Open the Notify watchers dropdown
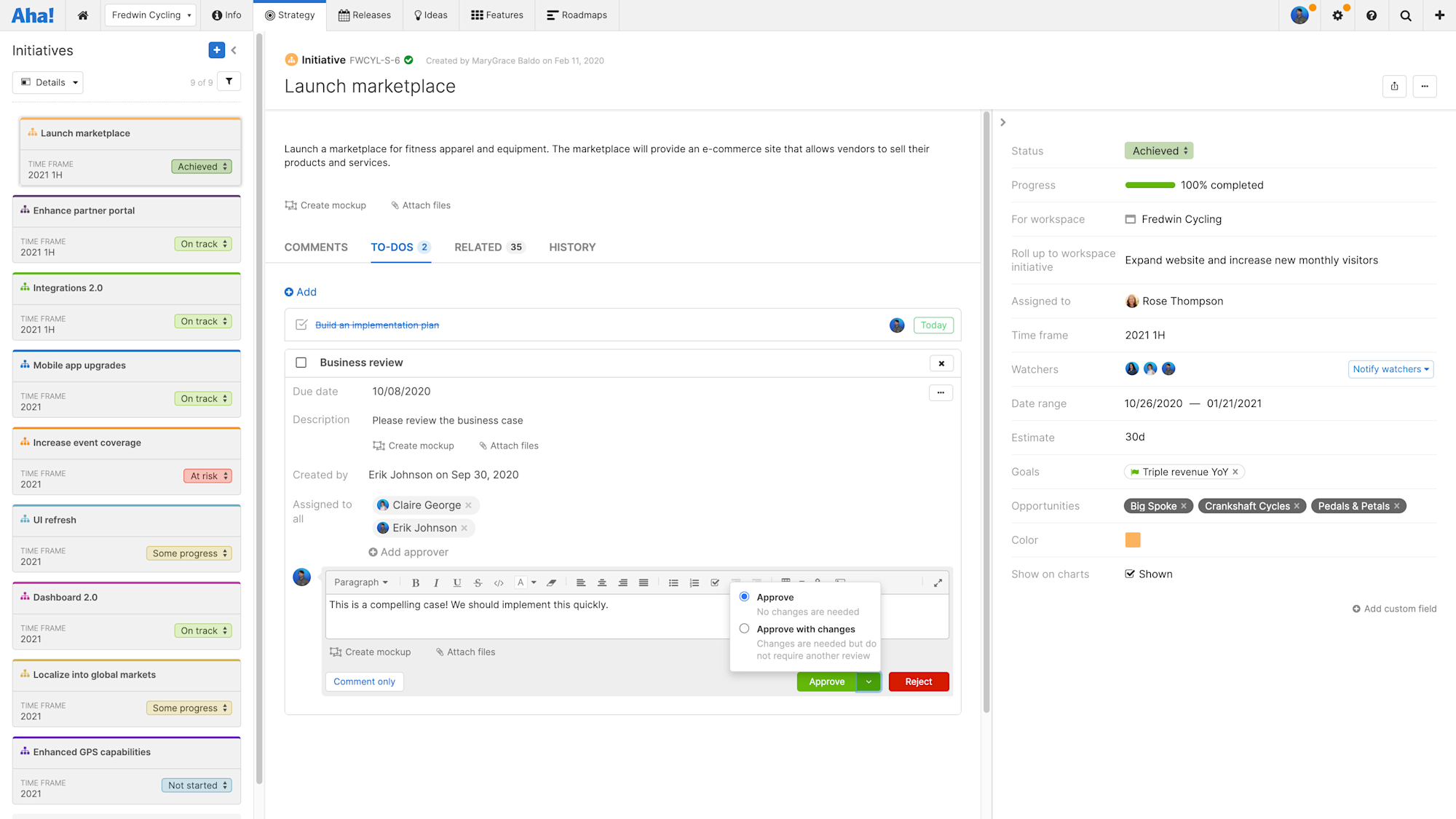 [x=1391, y=369]
